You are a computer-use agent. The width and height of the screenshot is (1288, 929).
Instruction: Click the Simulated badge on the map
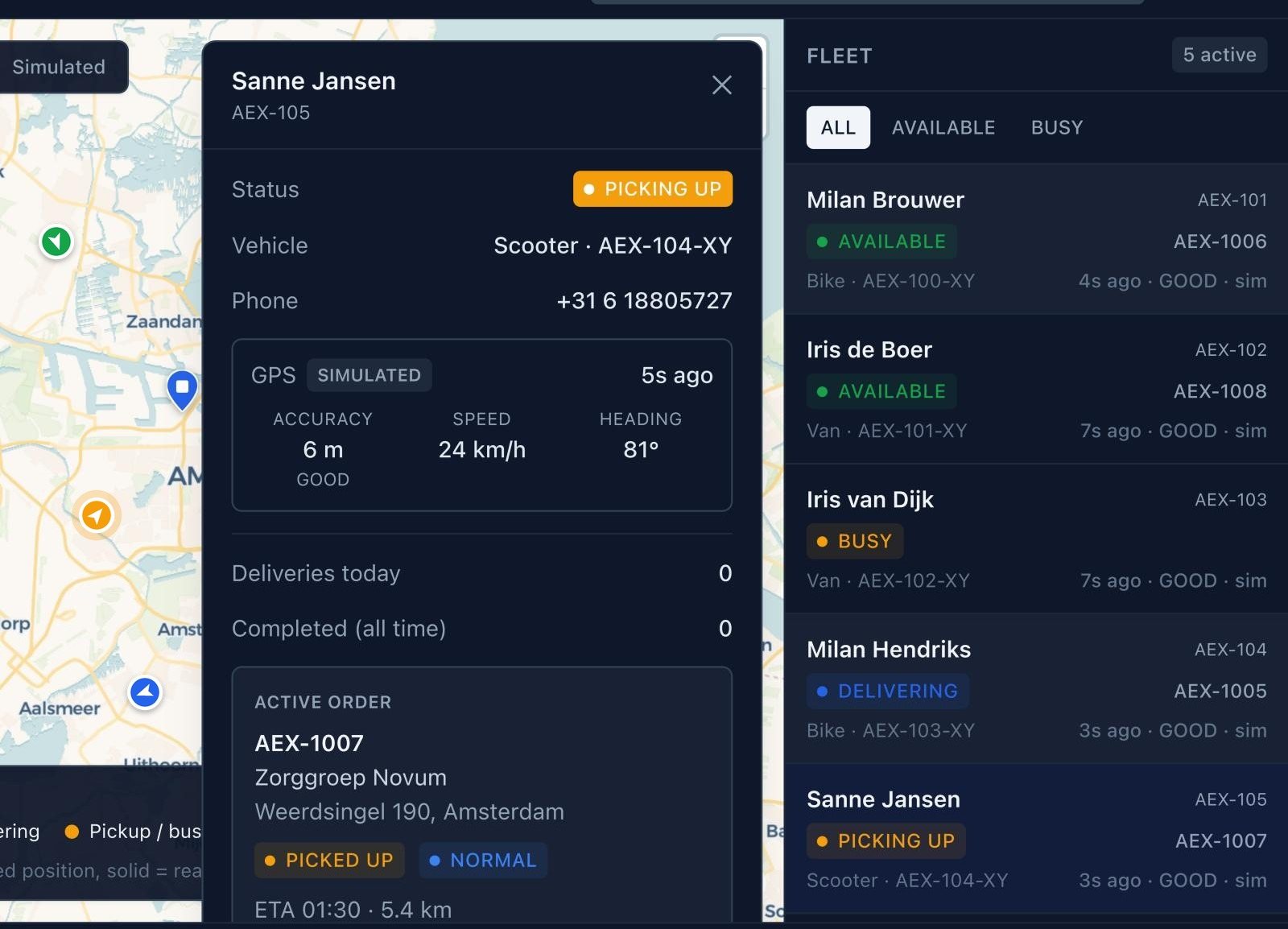[58, 67]
